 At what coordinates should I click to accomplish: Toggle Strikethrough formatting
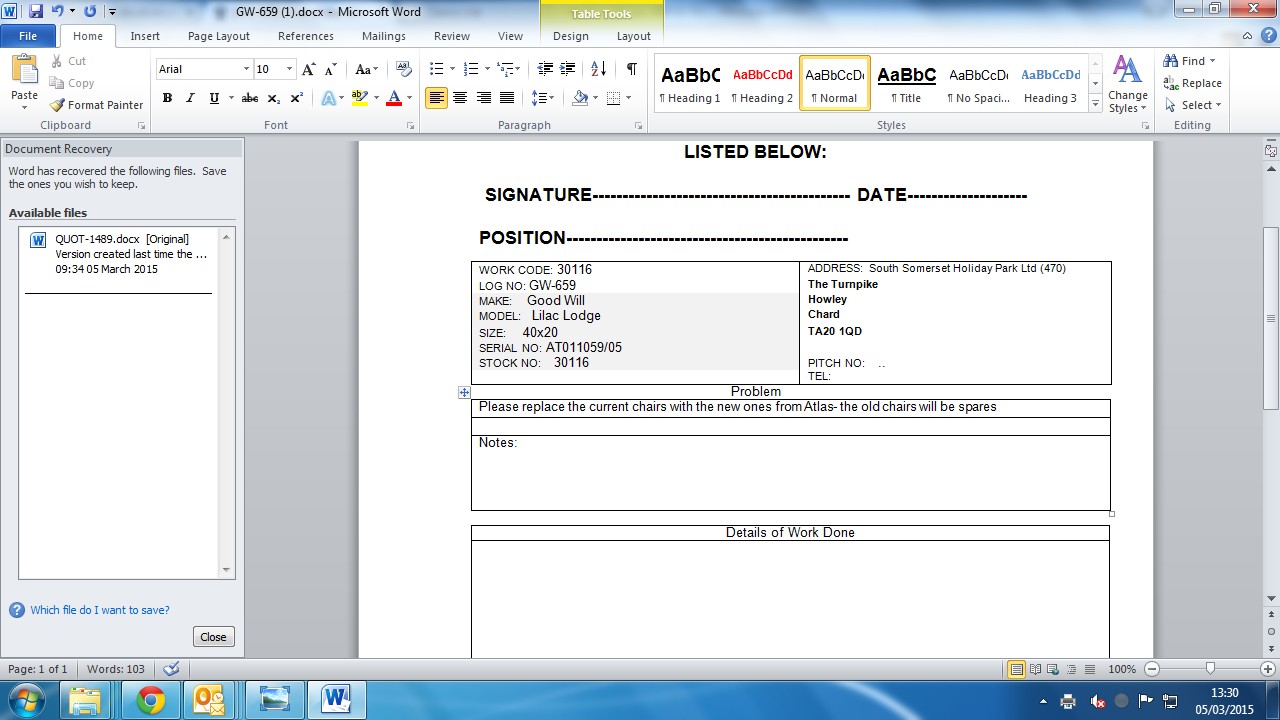tap(250, 98)
